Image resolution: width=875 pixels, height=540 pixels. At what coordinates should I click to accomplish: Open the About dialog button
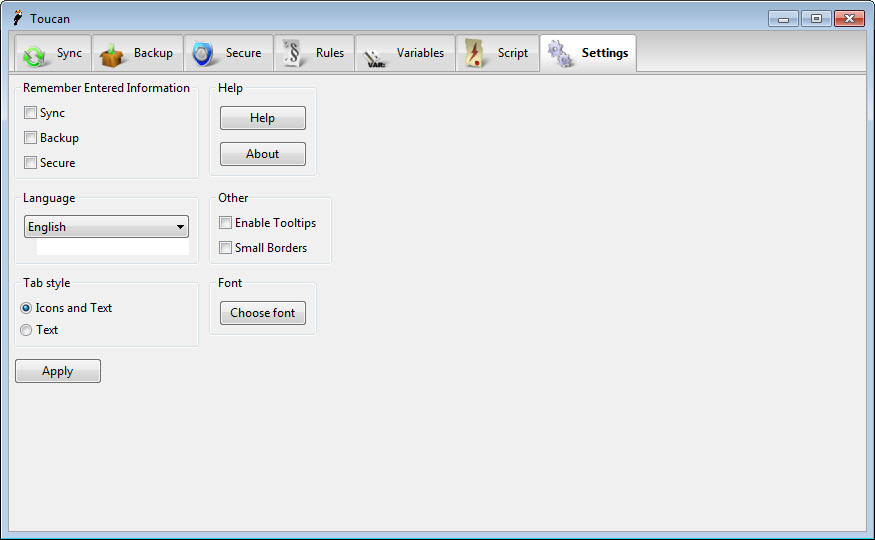(x=263, y=154)
